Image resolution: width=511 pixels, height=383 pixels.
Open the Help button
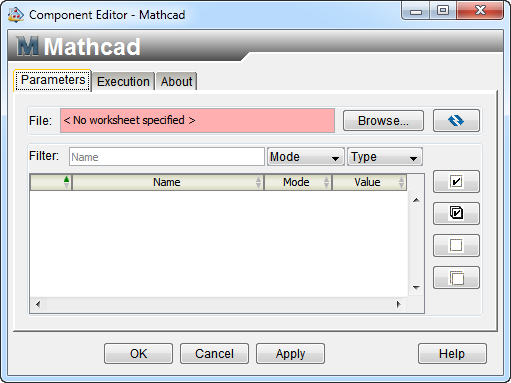point(452,354)
